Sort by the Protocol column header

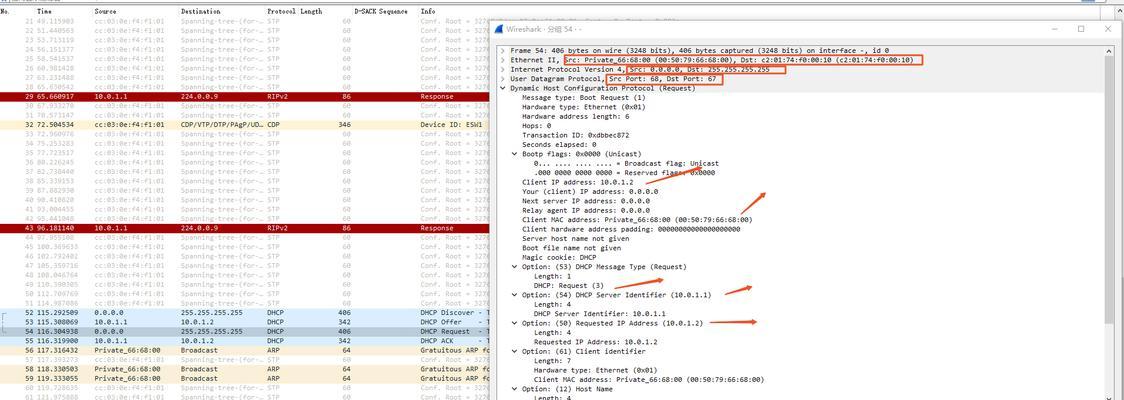(x=281, y=11)
